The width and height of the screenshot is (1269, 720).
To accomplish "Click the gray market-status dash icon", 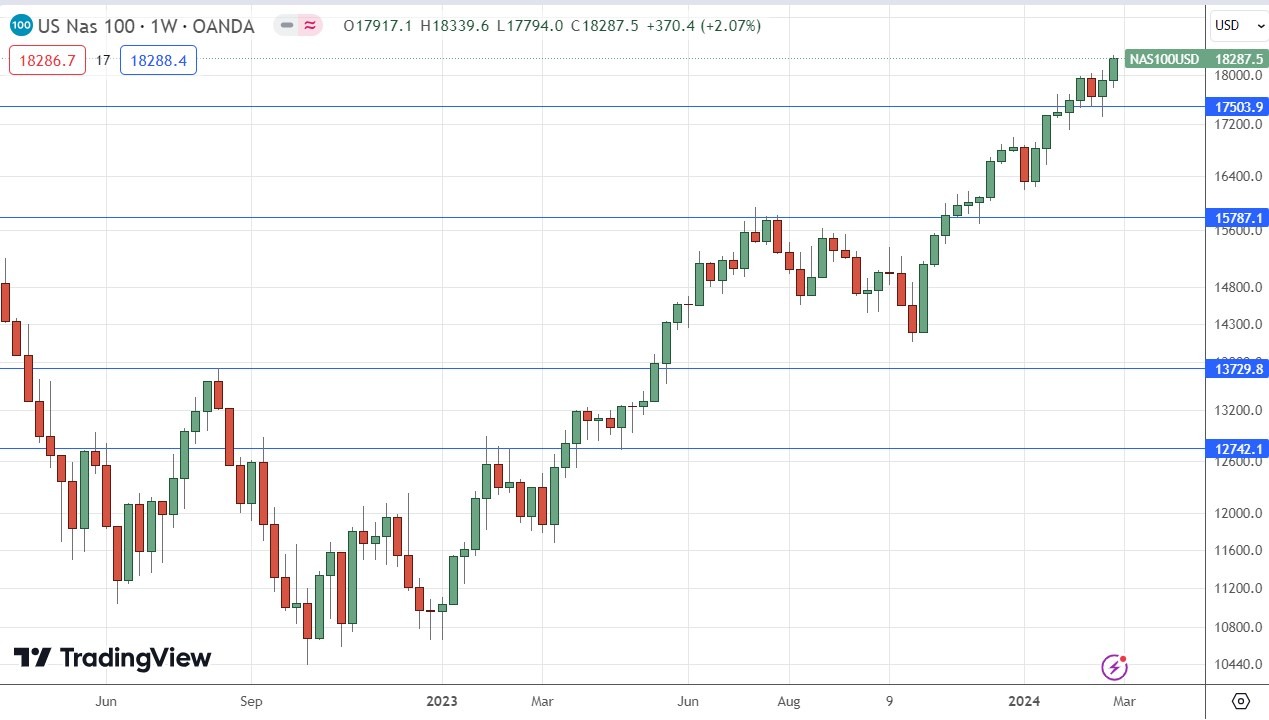I will coord(288,27).
